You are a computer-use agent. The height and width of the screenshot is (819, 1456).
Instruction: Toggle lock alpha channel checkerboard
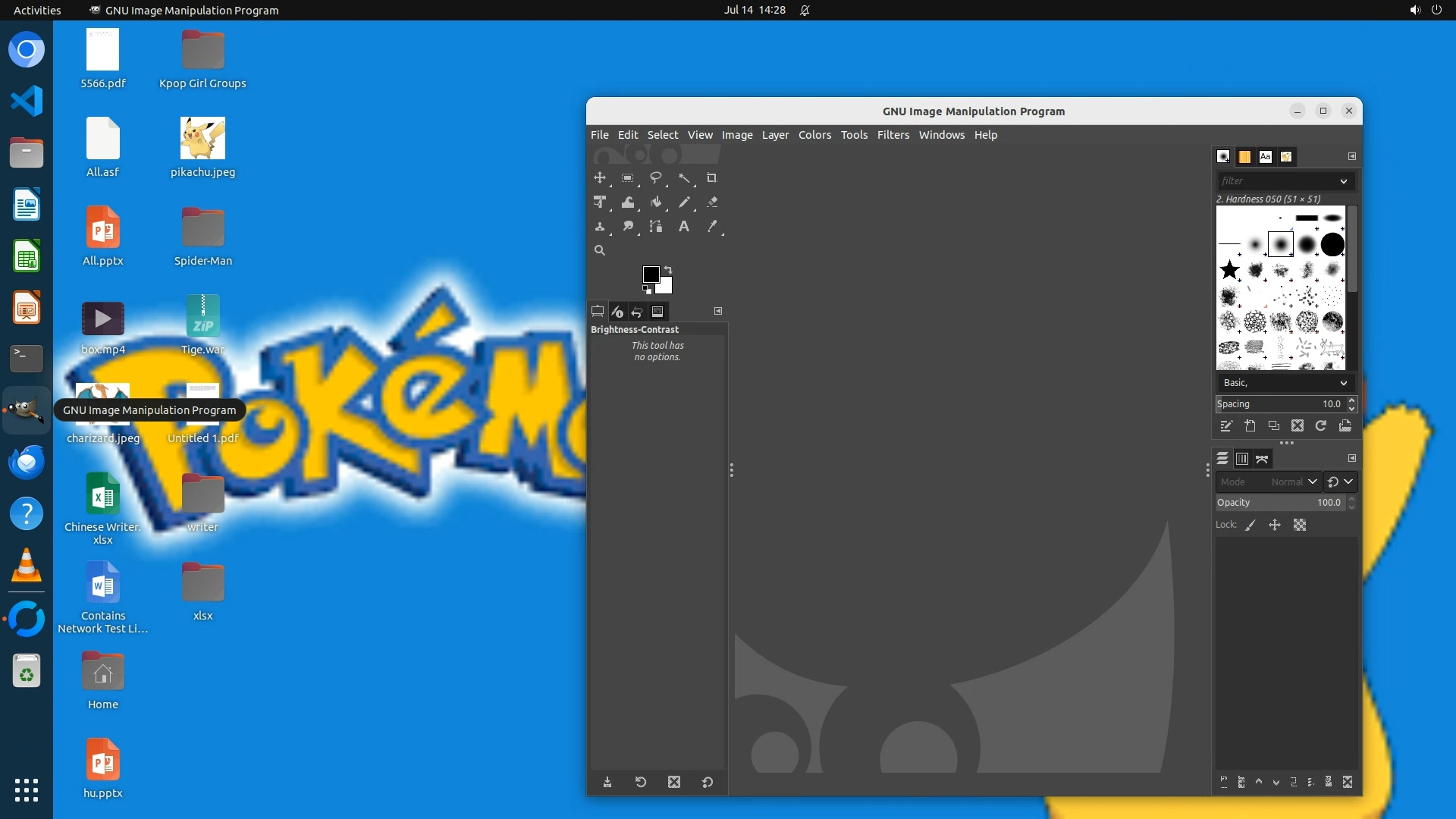click(x=1300, y=525)
